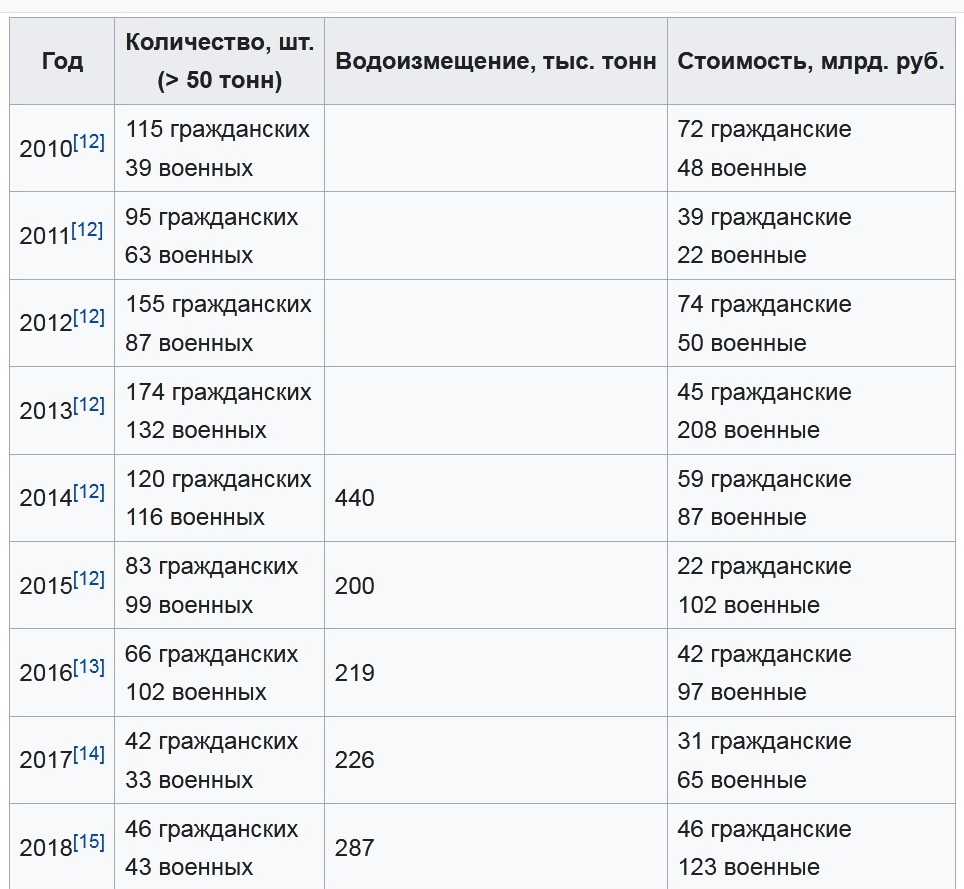The image size is (964, 889).
Task: Select the Стоимость, млрд. руб. header
Action: click(811, 61)
